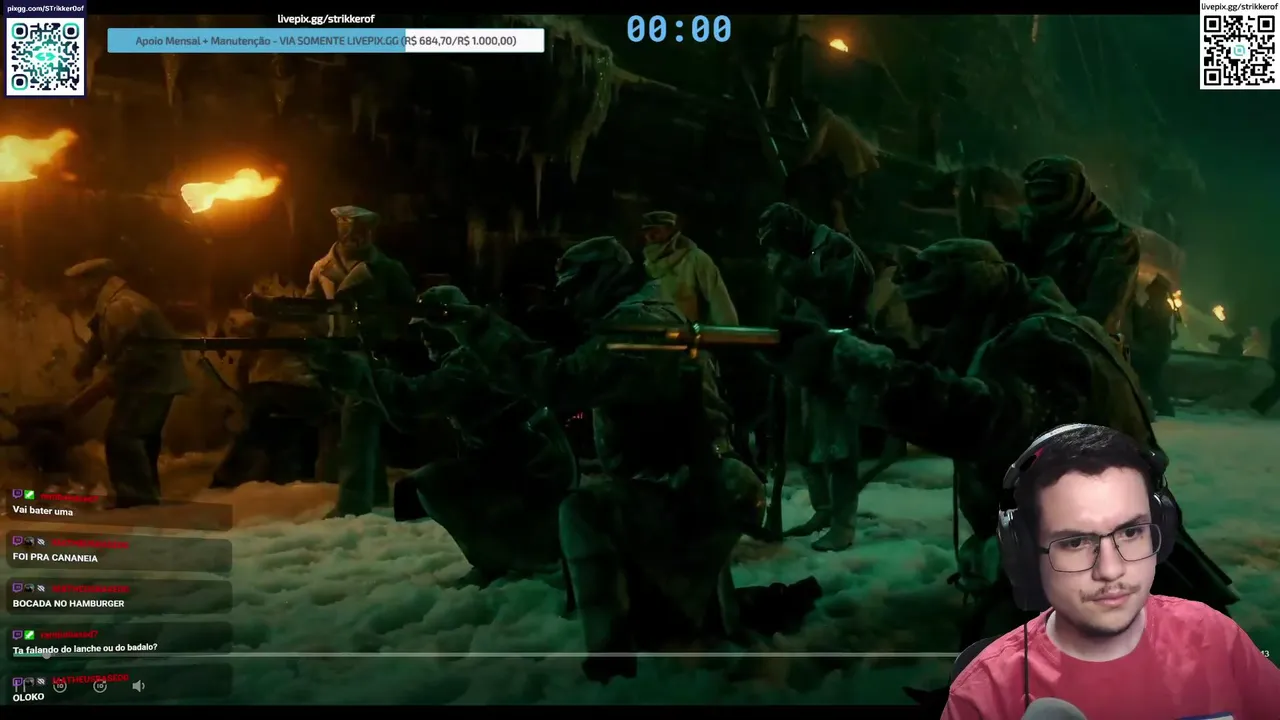Click the skip forward 10 seconds button

pos(100,686)
